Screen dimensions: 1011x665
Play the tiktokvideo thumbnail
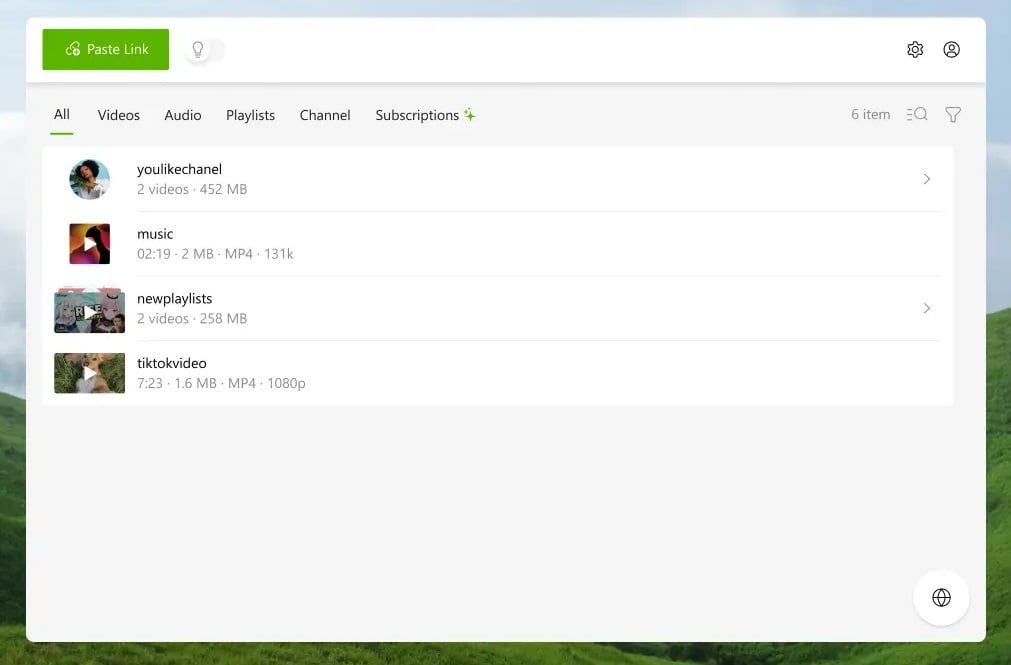(x=89, y=373)
